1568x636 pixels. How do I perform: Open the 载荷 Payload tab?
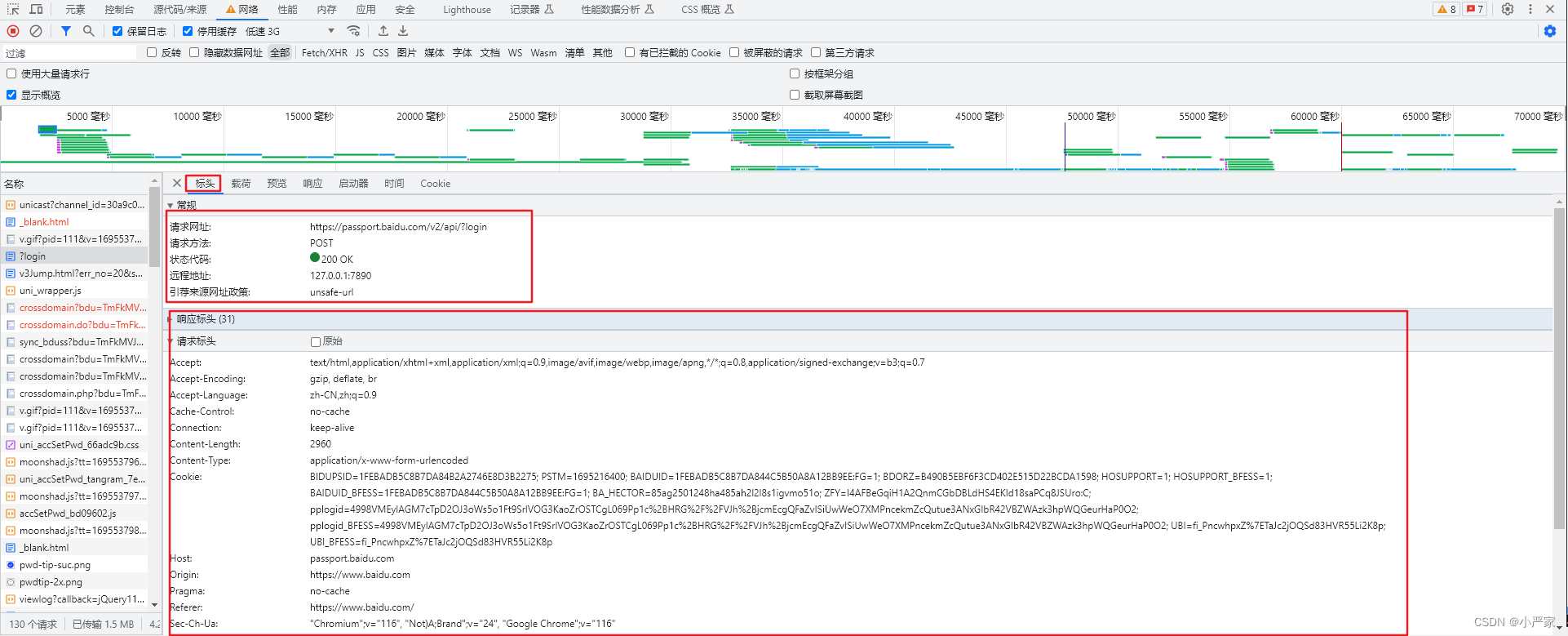[241, 183]
